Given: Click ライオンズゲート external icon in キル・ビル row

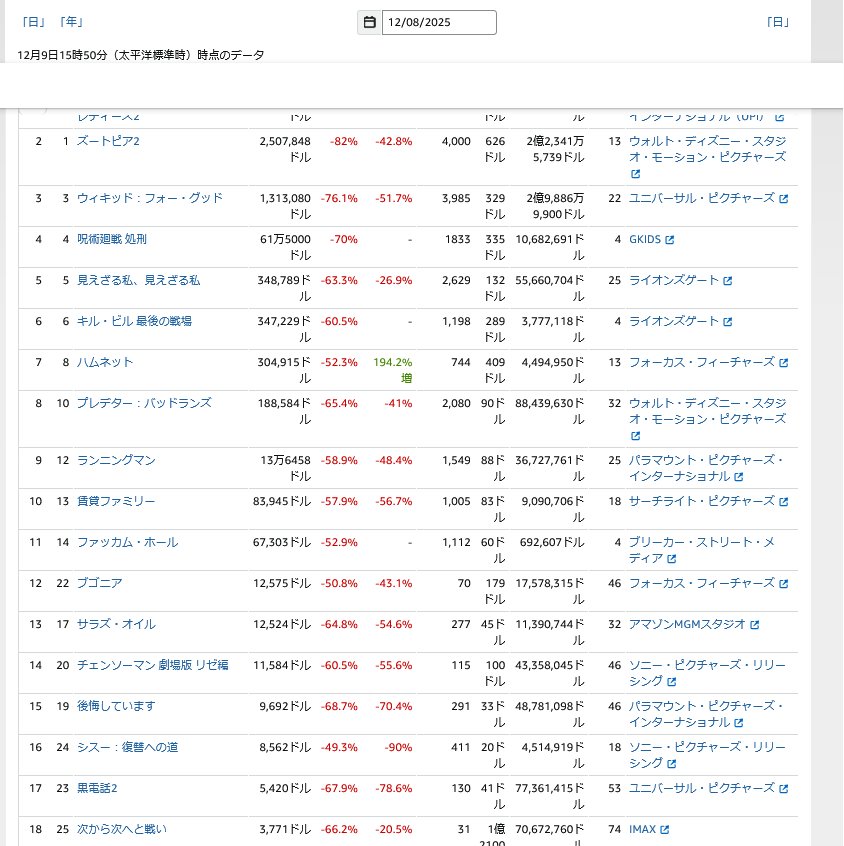Looking at the screenshot, I should tap(728, 322).
